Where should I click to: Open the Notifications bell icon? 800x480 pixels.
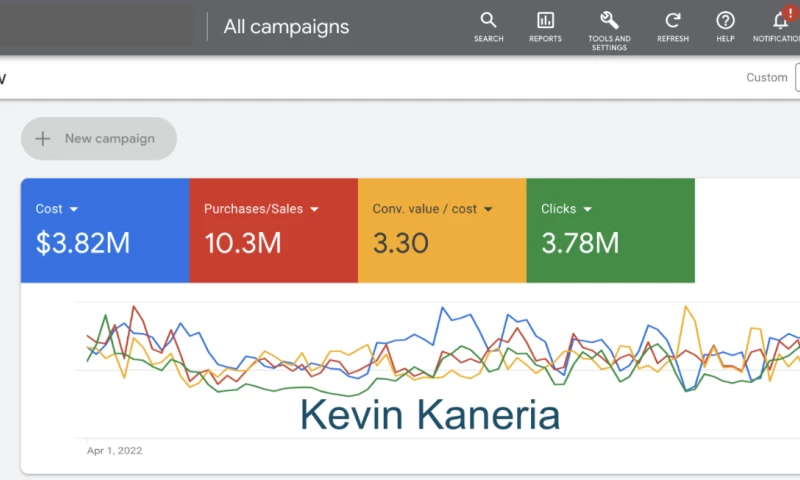781,22
